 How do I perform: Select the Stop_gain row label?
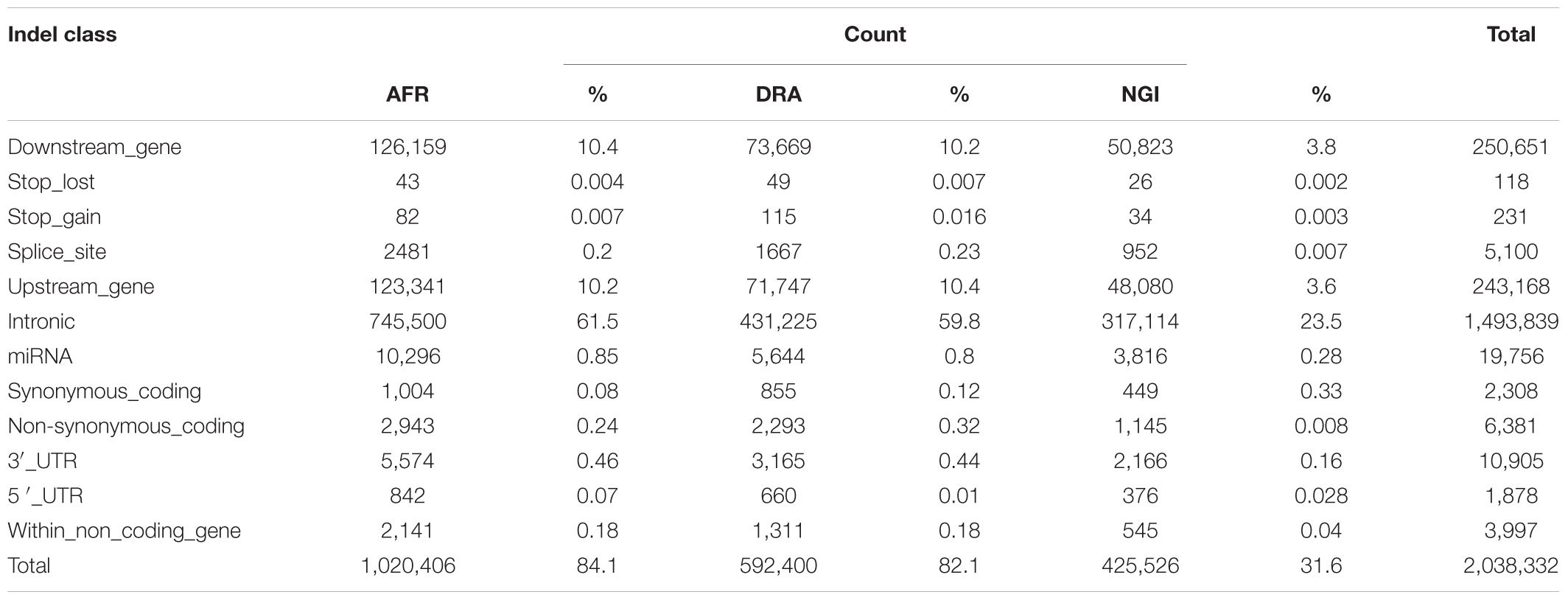click(54, 217)
